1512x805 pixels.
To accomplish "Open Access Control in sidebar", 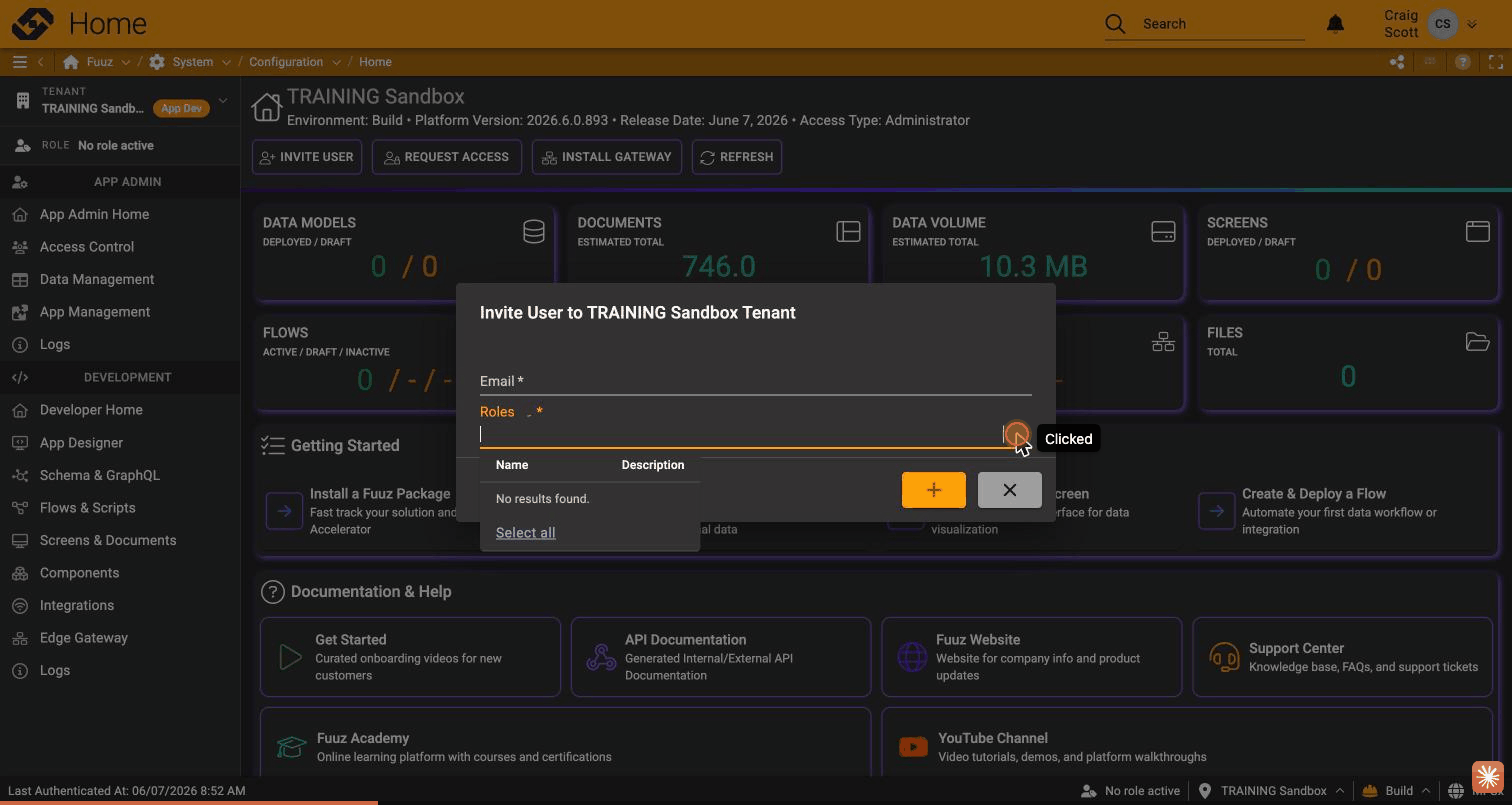I will (87, 247).
